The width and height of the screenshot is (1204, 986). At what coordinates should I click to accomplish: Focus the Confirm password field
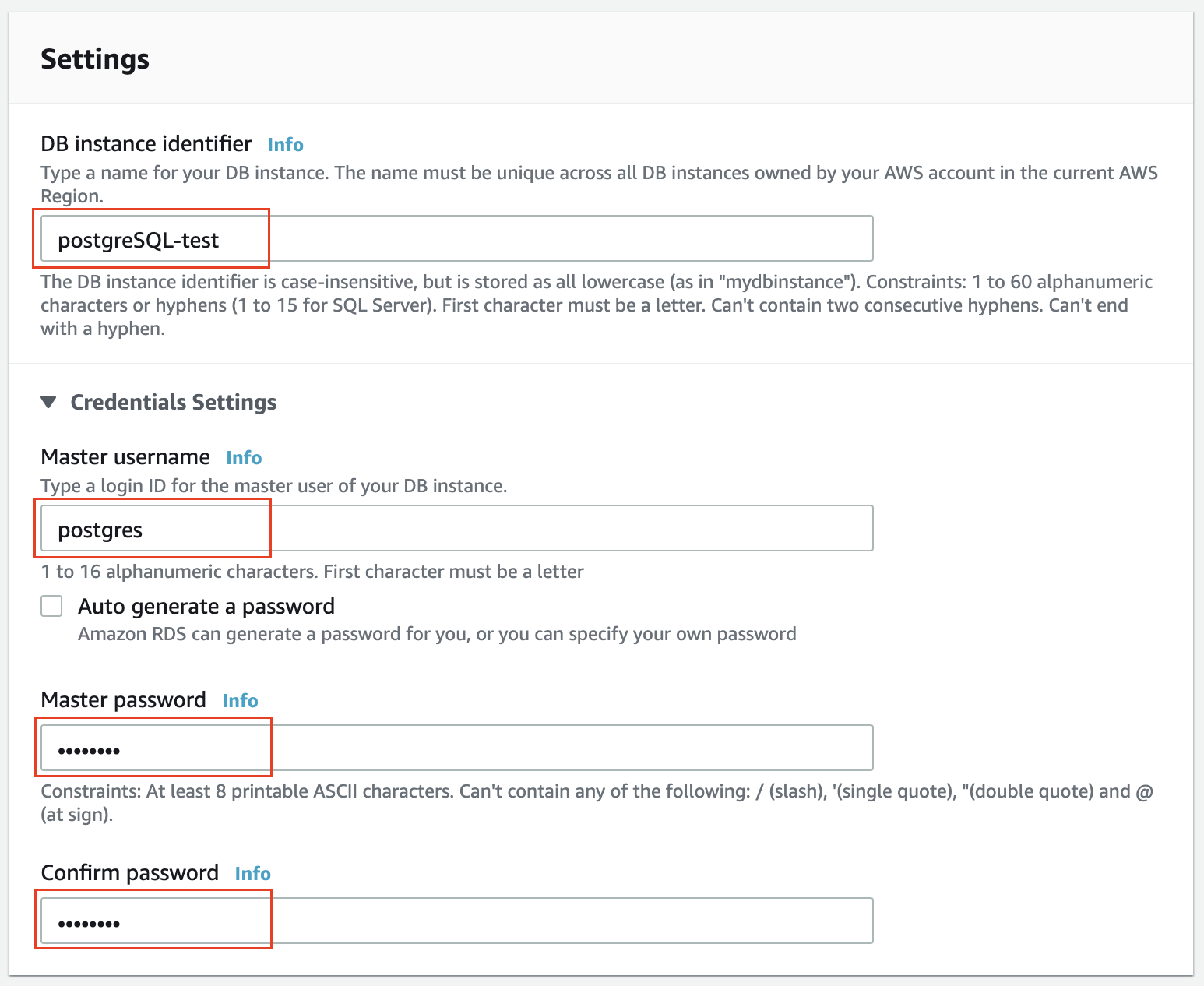click(456, 921)
